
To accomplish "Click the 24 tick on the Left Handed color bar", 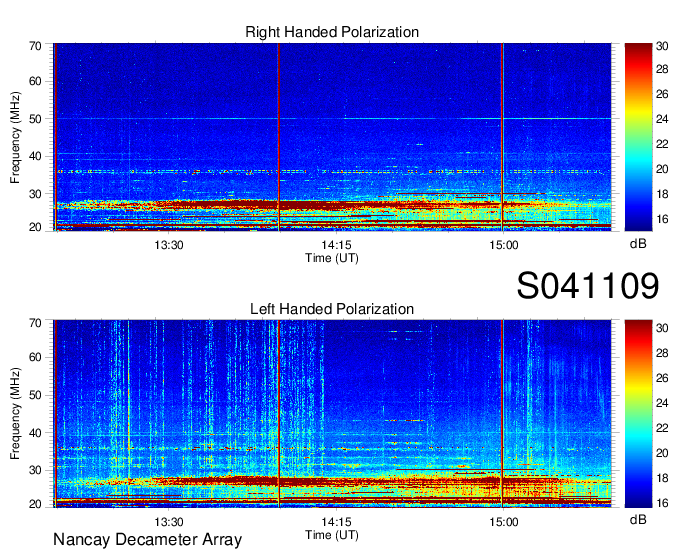I will [x=662, y=403].
